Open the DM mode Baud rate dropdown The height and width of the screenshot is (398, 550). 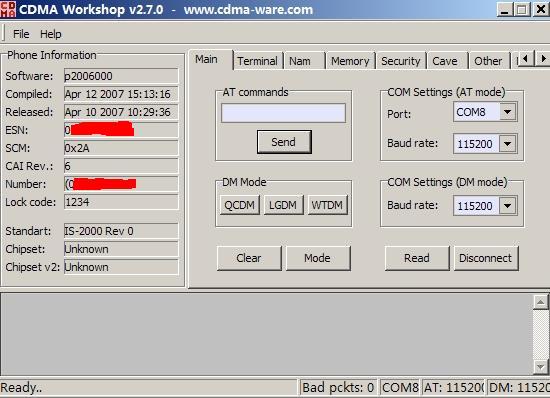tap(508, 205)
